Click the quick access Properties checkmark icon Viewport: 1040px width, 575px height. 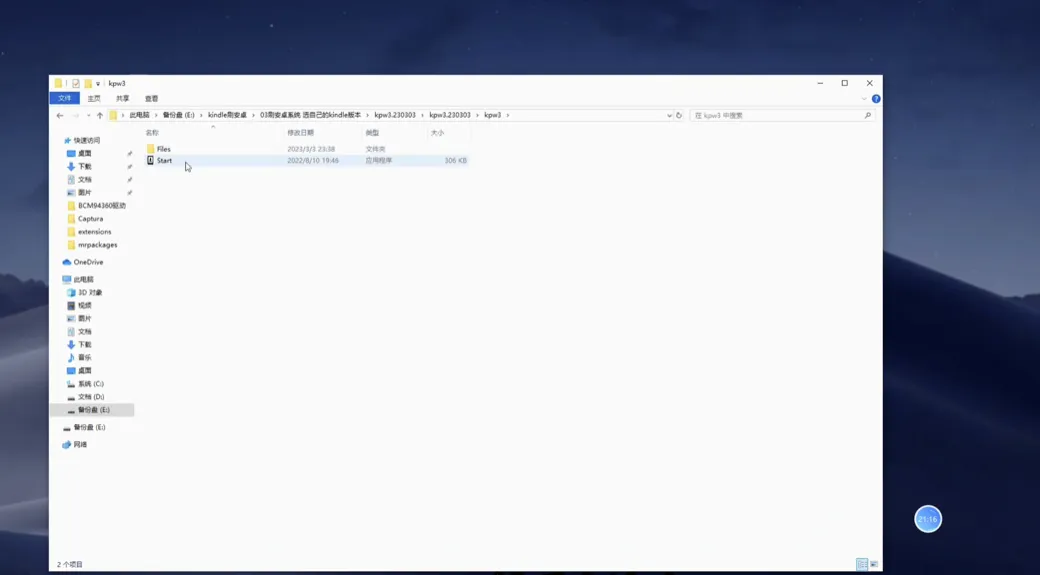click(76, 84)
